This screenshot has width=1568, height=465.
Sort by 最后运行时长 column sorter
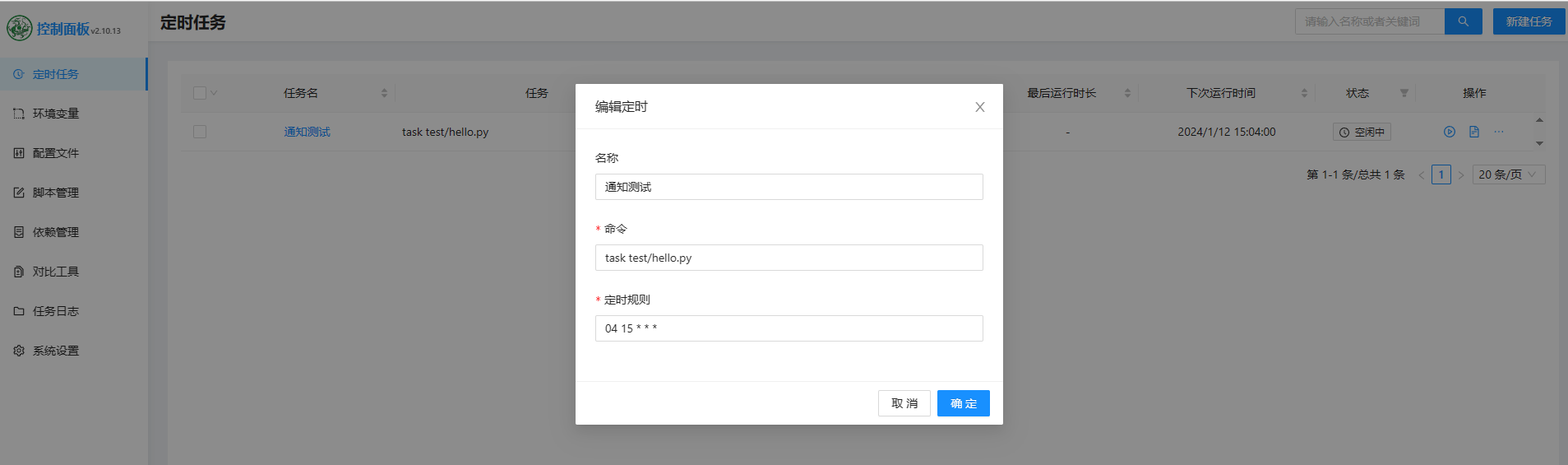click(x=1127, y=93)
